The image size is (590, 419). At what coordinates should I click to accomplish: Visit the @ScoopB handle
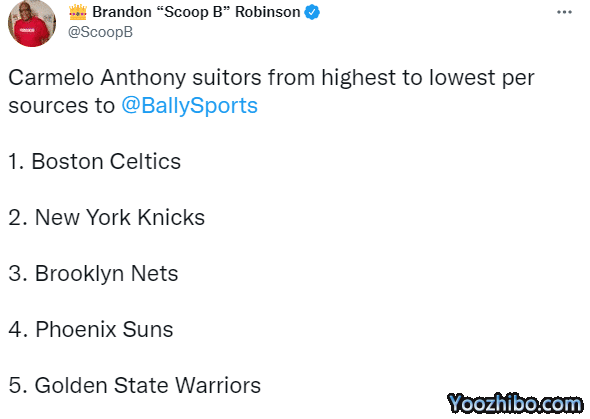point(100,32)
